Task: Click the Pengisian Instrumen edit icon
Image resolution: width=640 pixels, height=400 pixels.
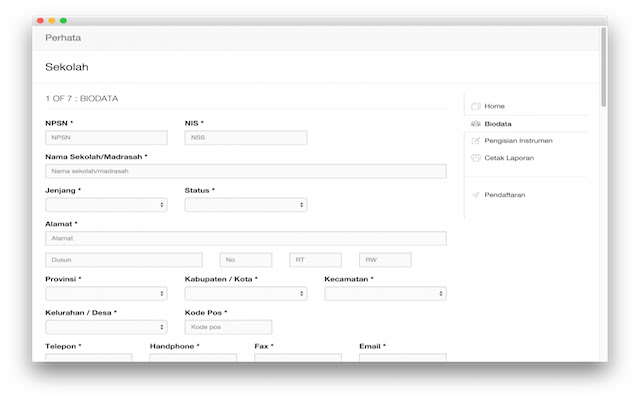Action: [x=476, y=141]
